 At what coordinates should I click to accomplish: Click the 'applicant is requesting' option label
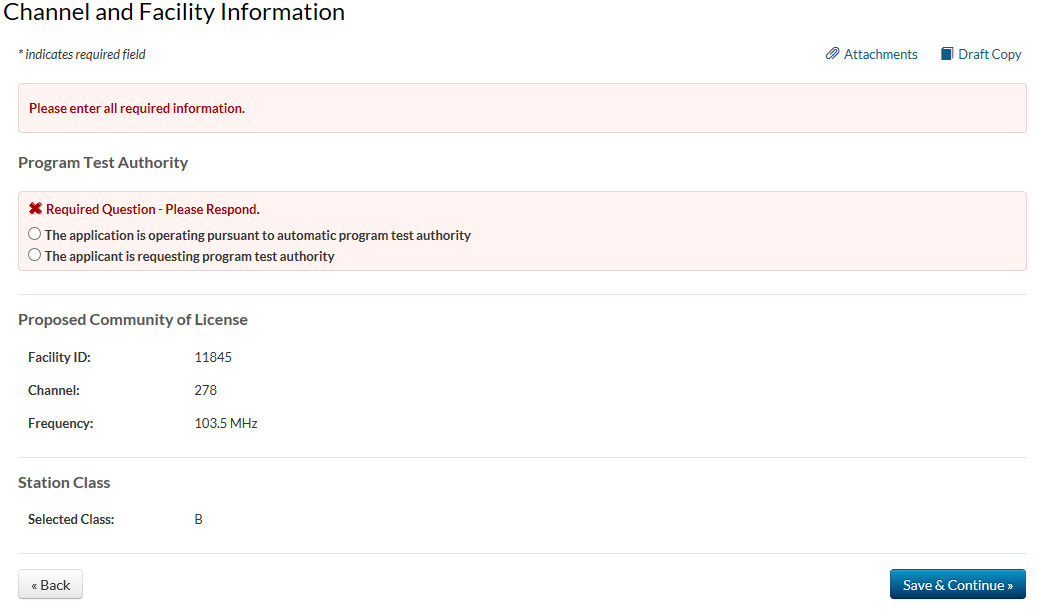pyautogui.click(x=189, y=256)
